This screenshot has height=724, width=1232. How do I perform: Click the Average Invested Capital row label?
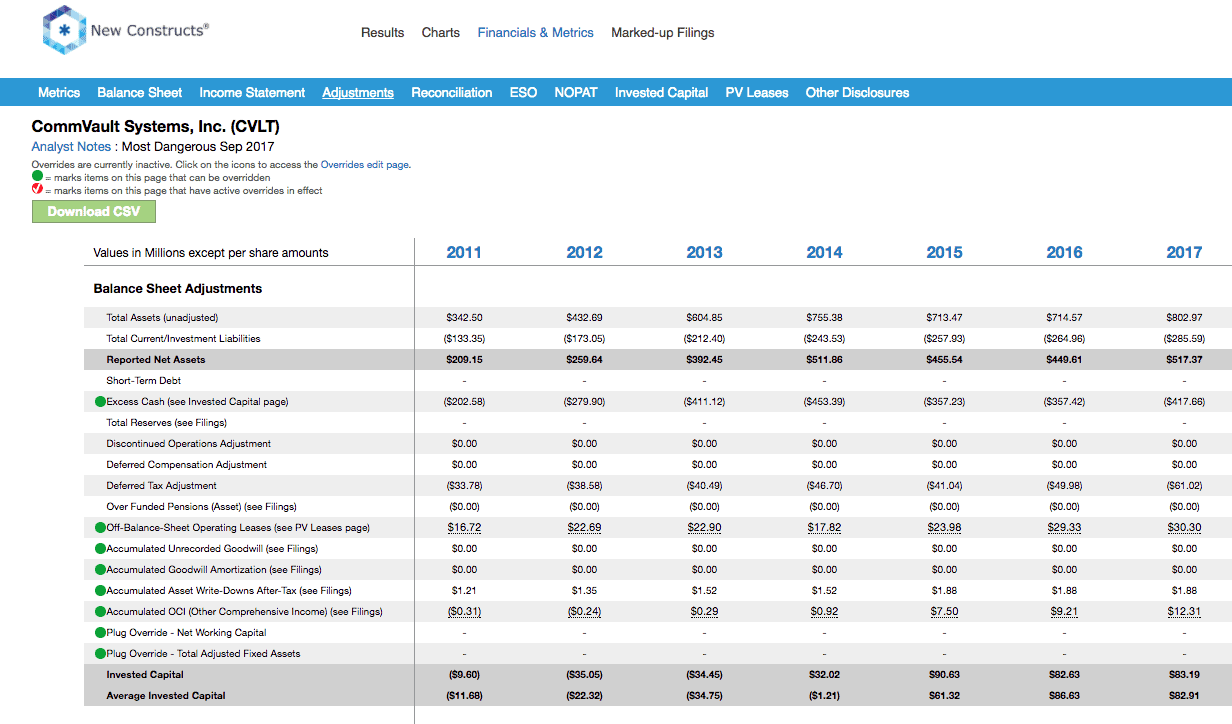(166, 696)
